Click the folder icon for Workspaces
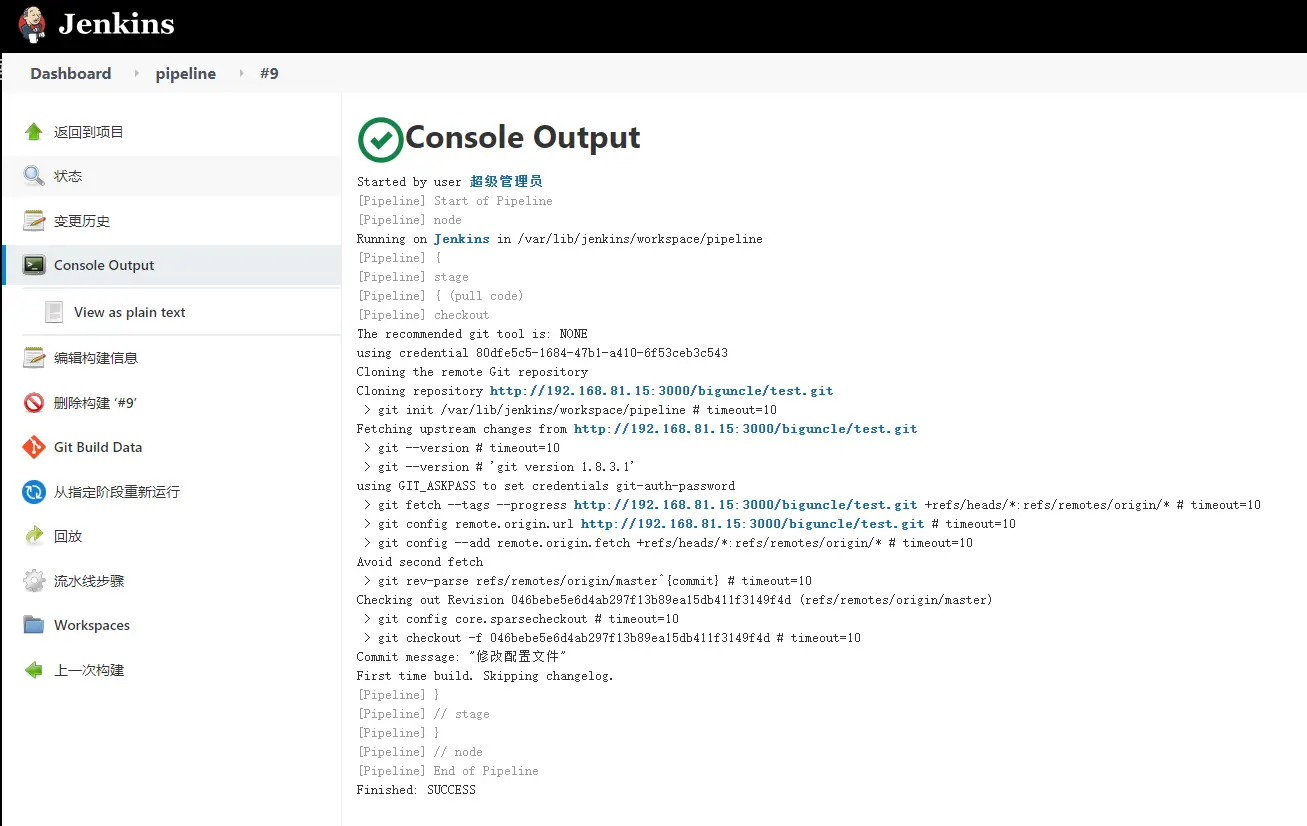The width and height of the screenshot is (1307, 826). click(34, 625)
